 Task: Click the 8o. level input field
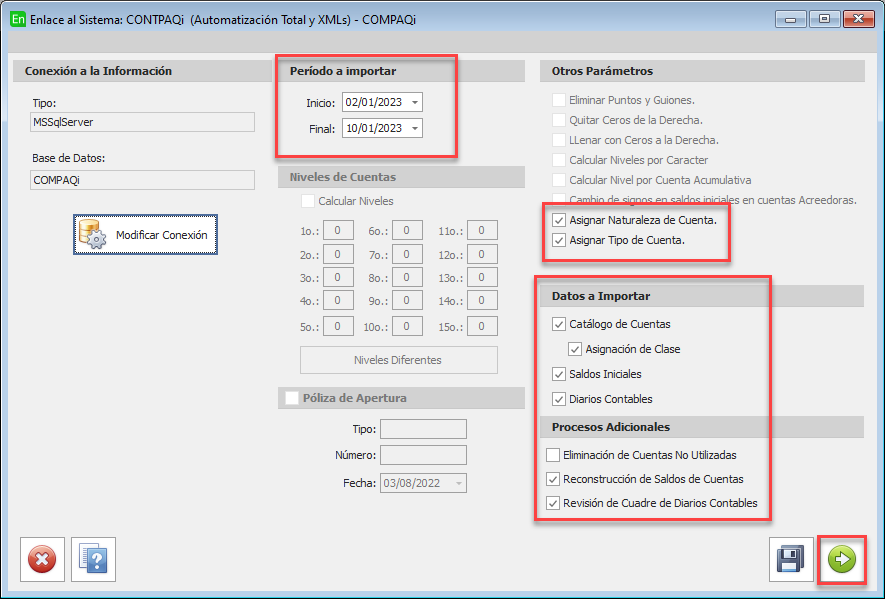coord(407,278)
